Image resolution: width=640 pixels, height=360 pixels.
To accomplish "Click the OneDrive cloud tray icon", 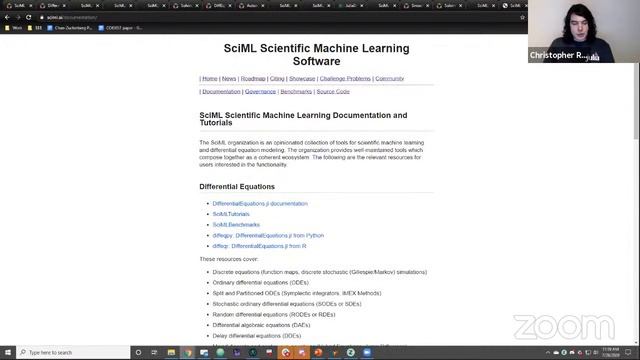I will (x=556, y=352).
